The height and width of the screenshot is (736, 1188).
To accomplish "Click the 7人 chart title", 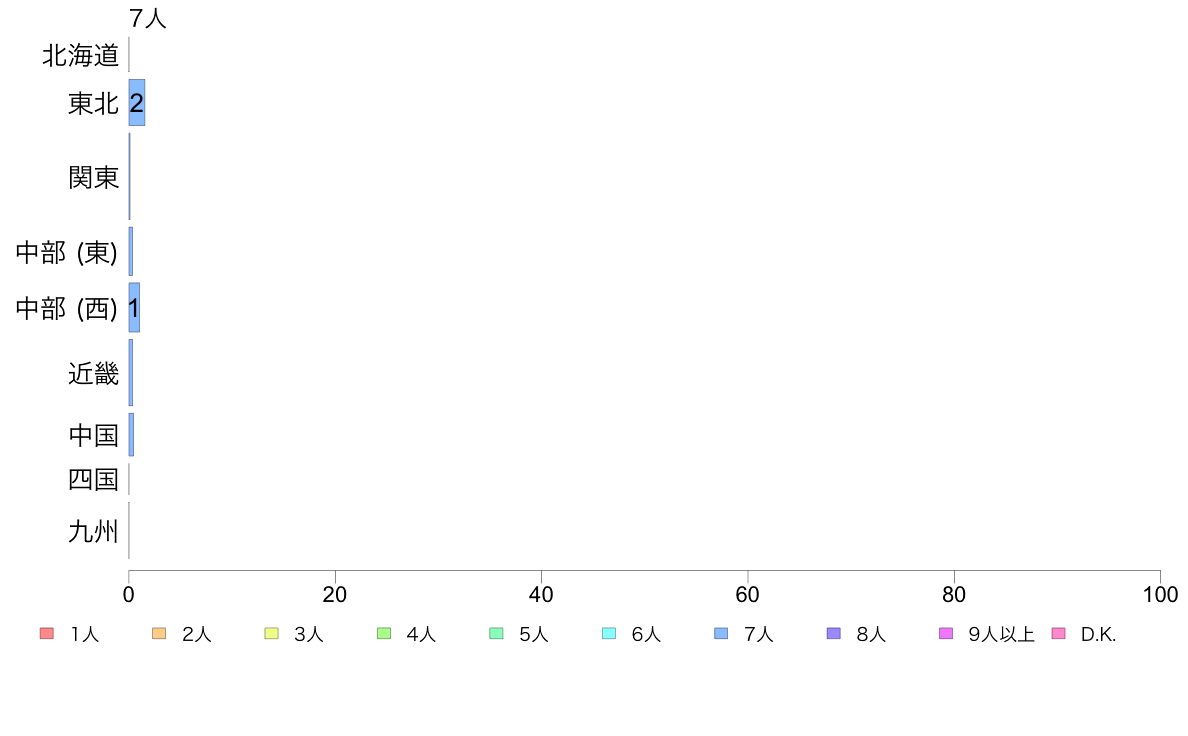I will [148, 18].
